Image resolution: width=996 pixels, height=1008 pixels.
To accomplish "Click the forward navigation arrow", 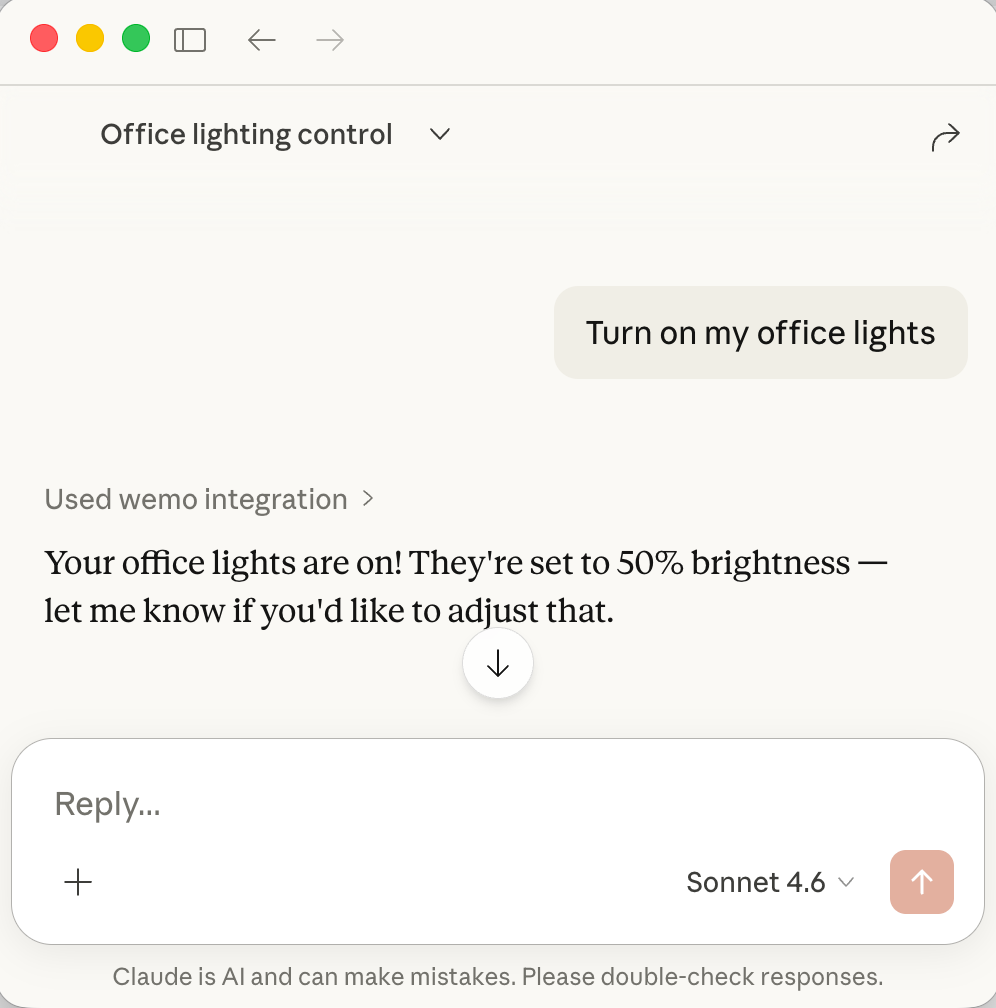I will [x=328, y=38].
